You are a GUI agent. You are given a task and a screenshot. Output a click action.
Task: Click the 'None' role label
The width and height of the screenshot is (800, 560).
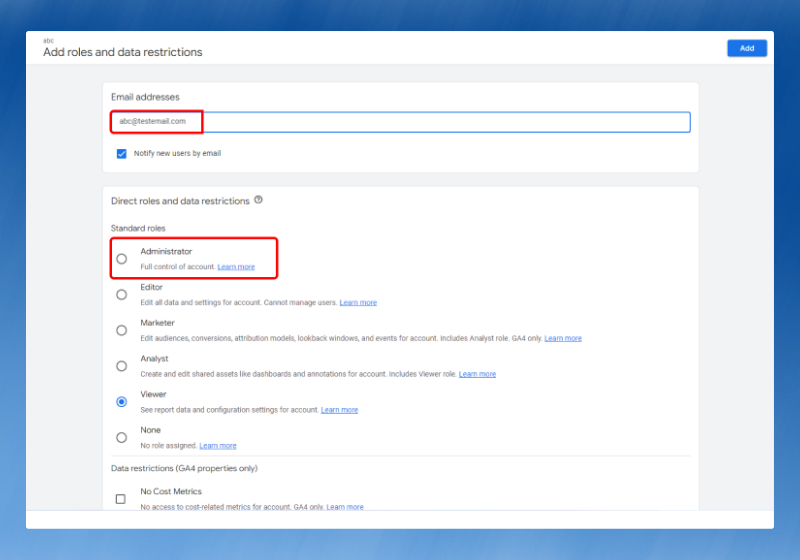[x=151, y=430]
